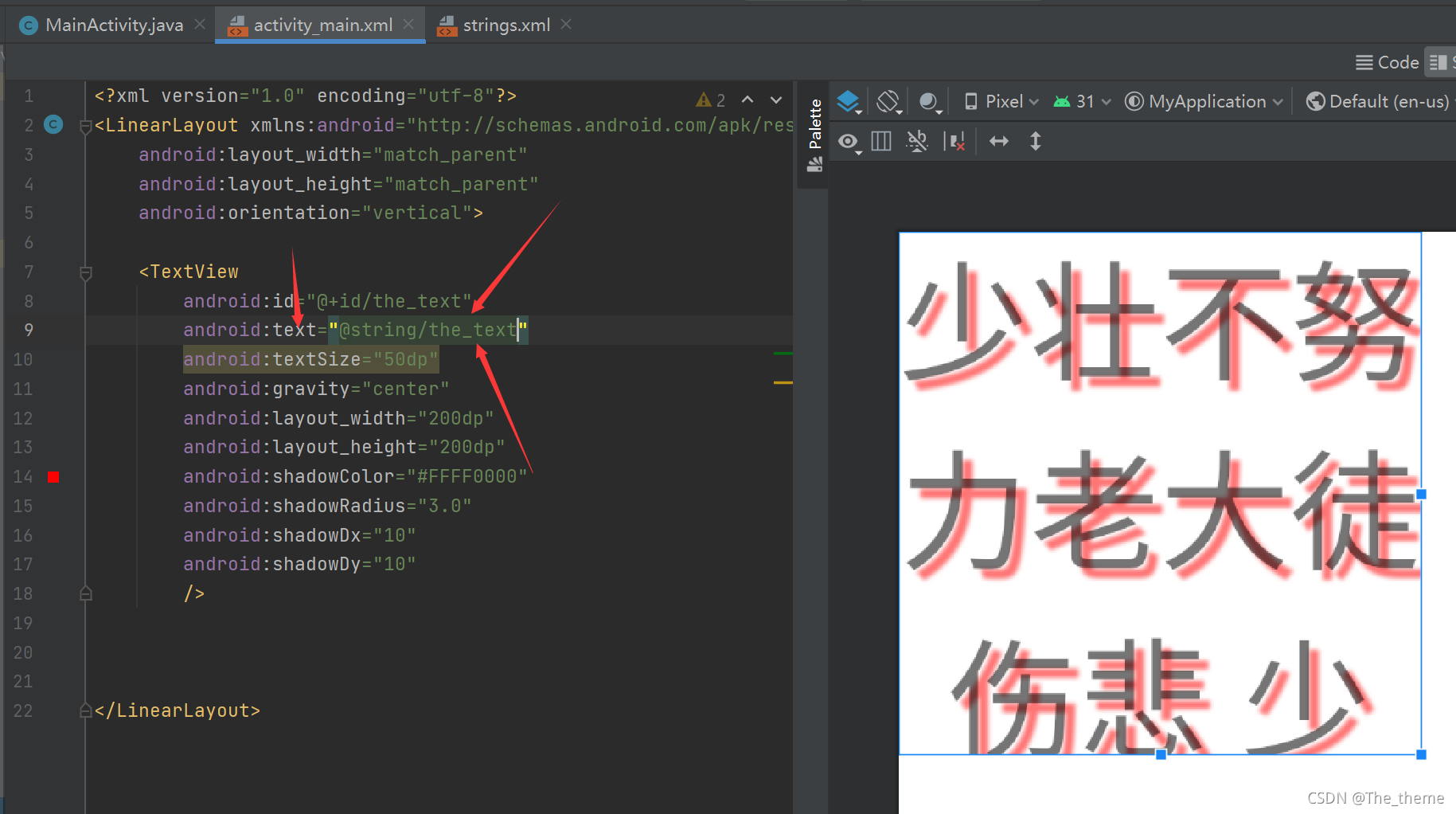Open the strings.xml tab

[x=506, y=25]
